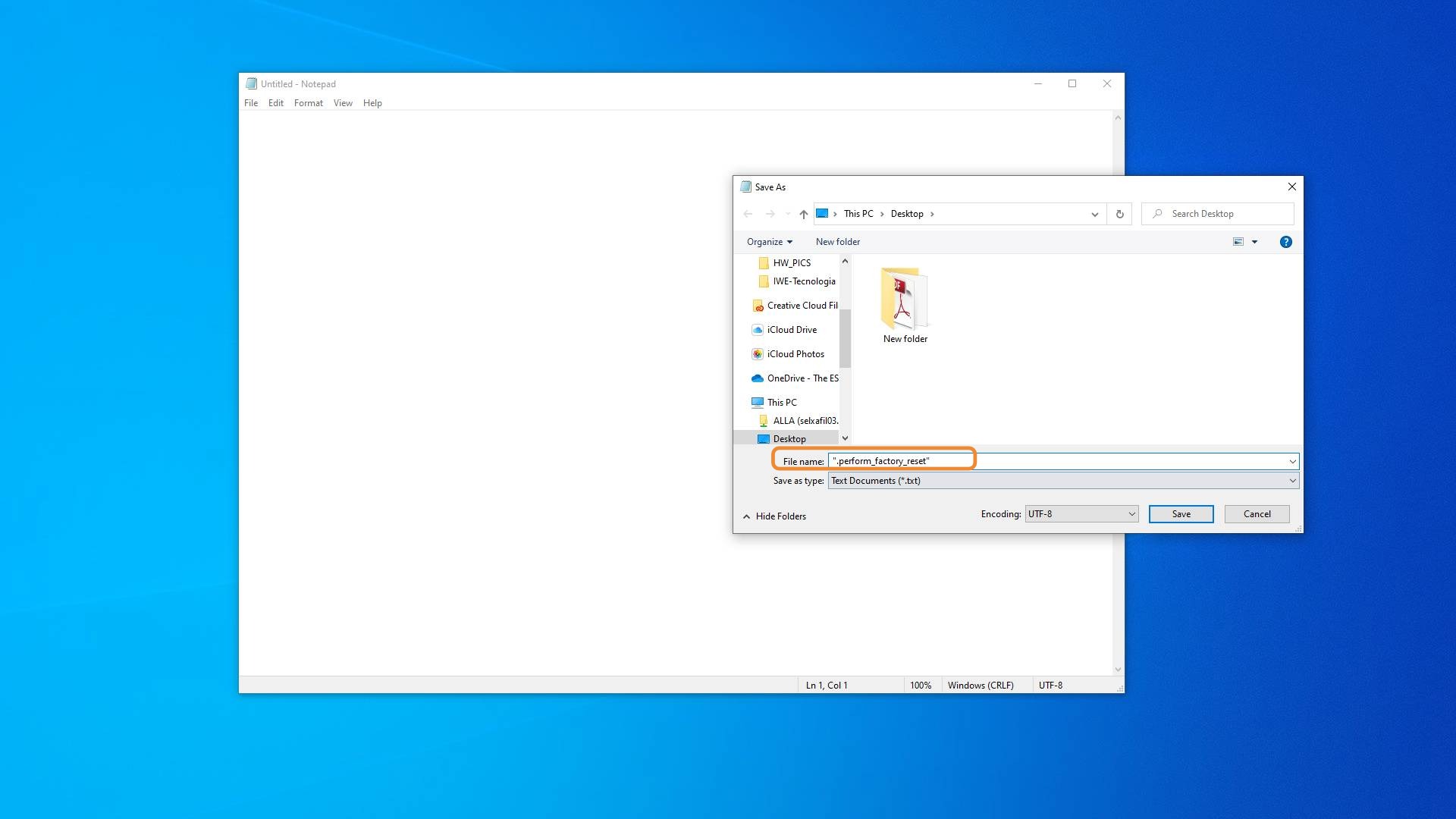Select HW_PICS folder in navigation tree
This screenshot has height=819, width=1456.
coord(792,263)
